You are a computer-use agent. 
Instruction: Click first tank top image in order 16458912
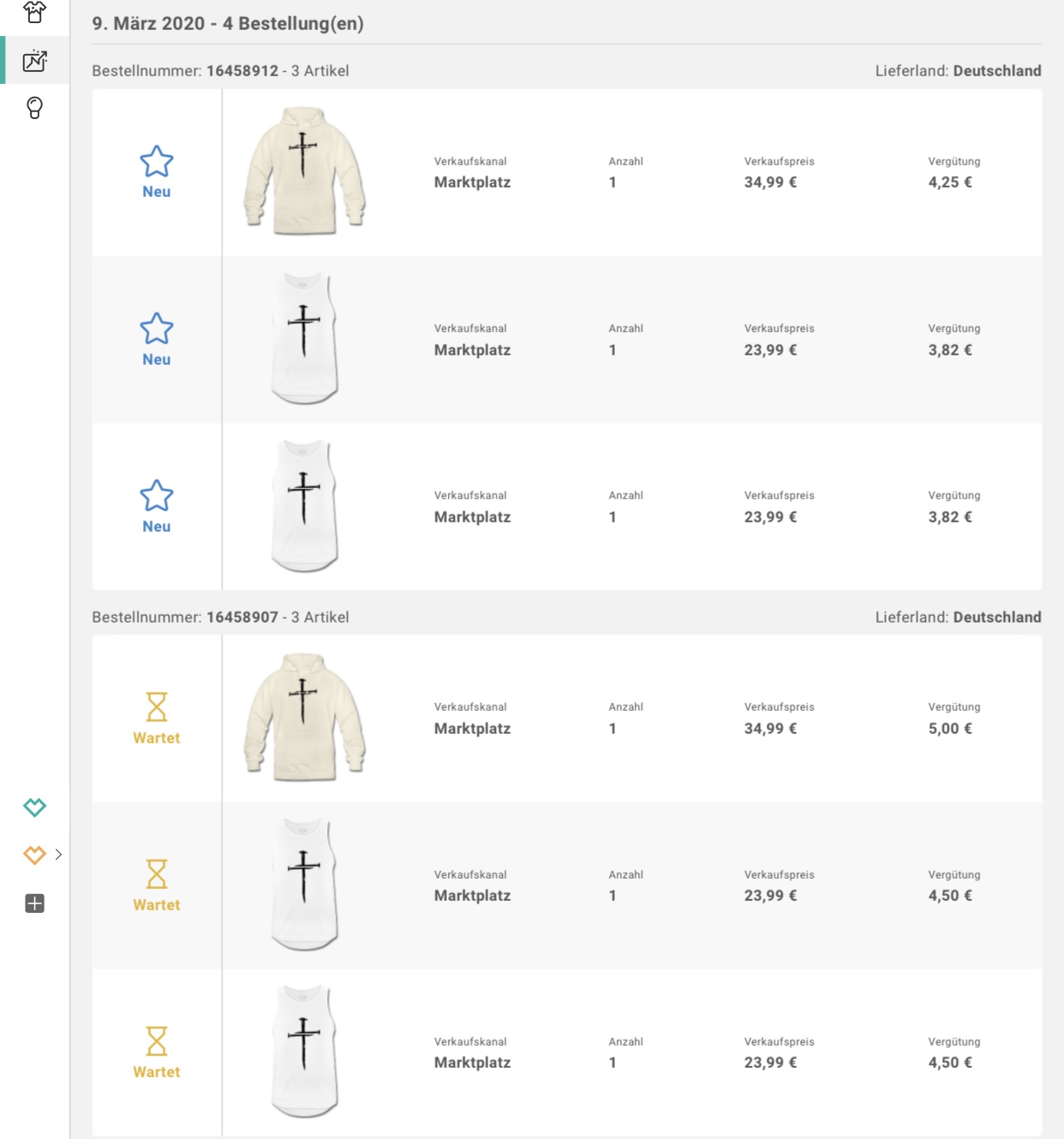[x=304, y=339]
